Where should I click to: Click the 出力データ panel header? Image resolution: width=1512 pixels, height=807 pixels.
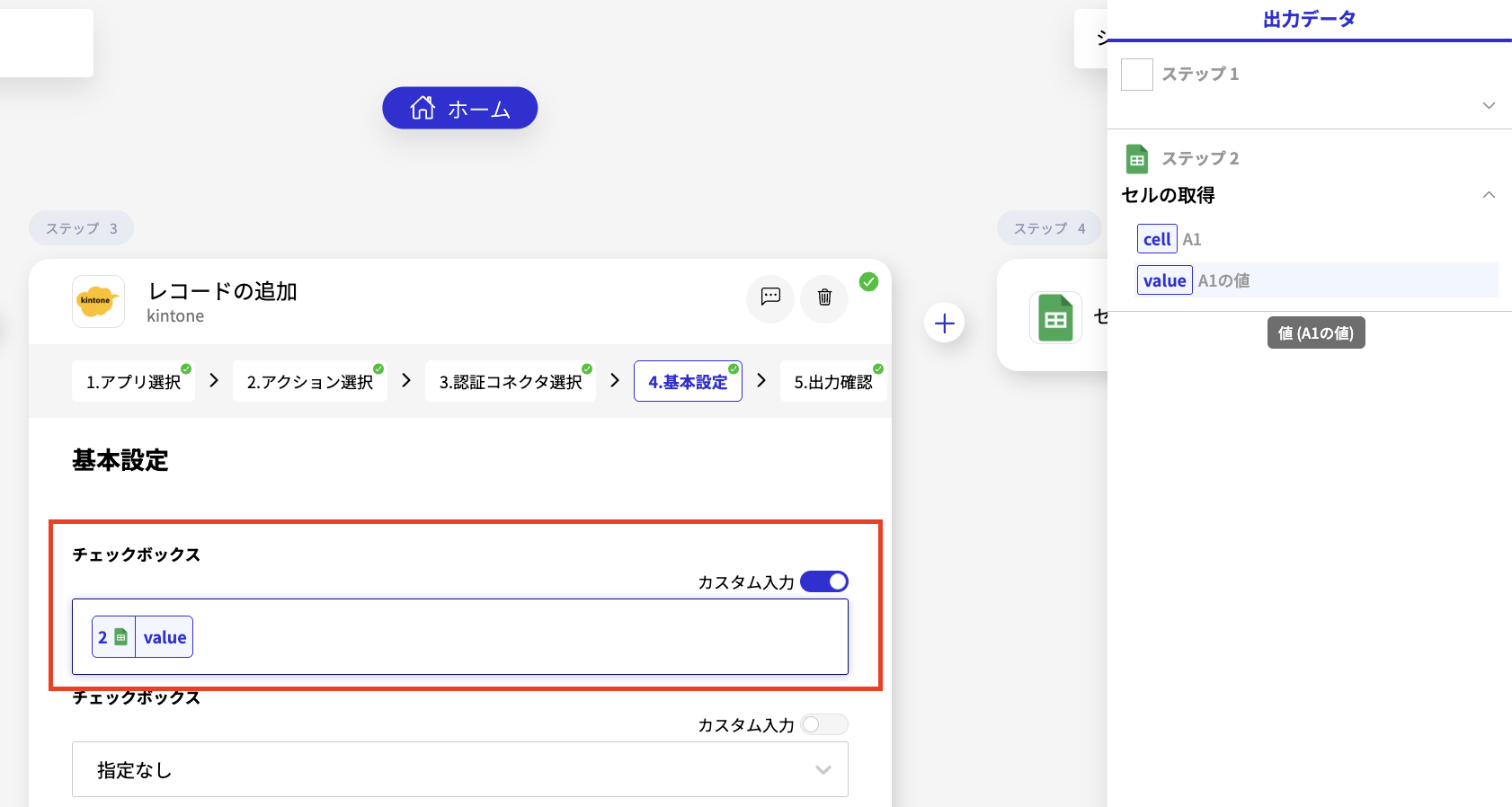tap(1309, 19)
